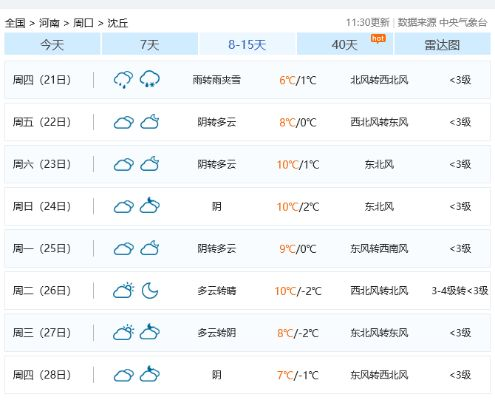Open the 雷达图 tab
Screen dimensions: 495x400
(x=442, y=44)
